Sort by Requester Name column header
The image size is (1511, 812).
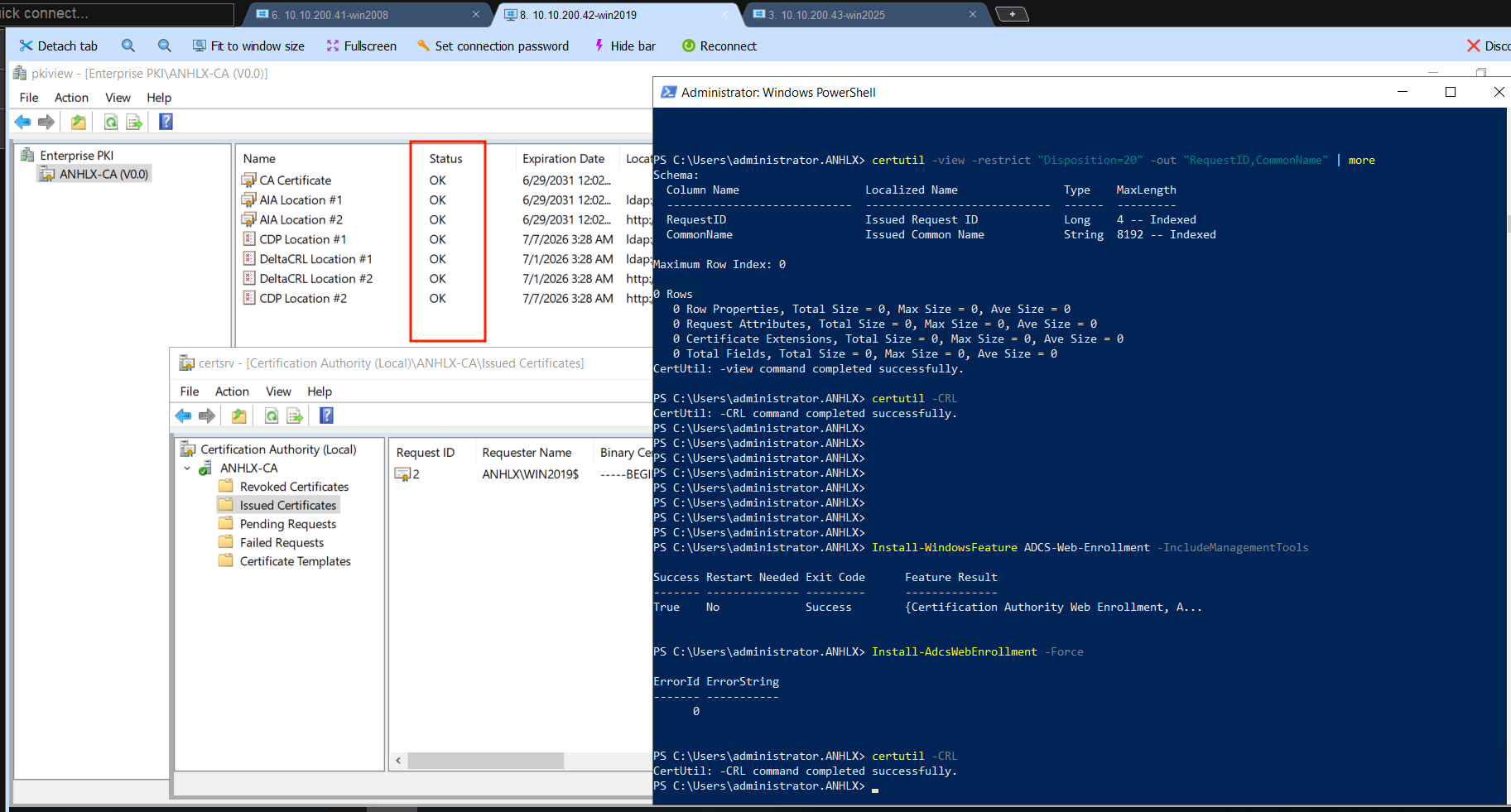[527, 453]
